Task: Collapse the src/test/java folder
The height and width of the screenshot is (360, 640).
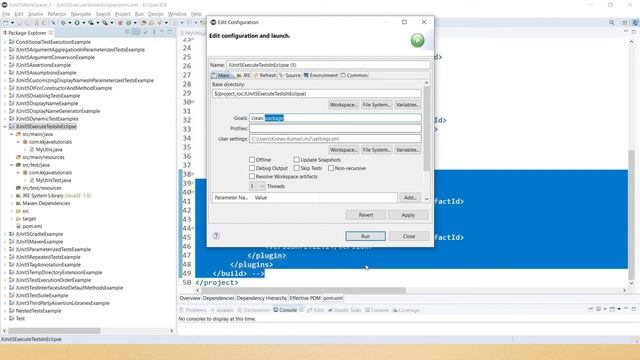Action: click(x=12, y=165)
